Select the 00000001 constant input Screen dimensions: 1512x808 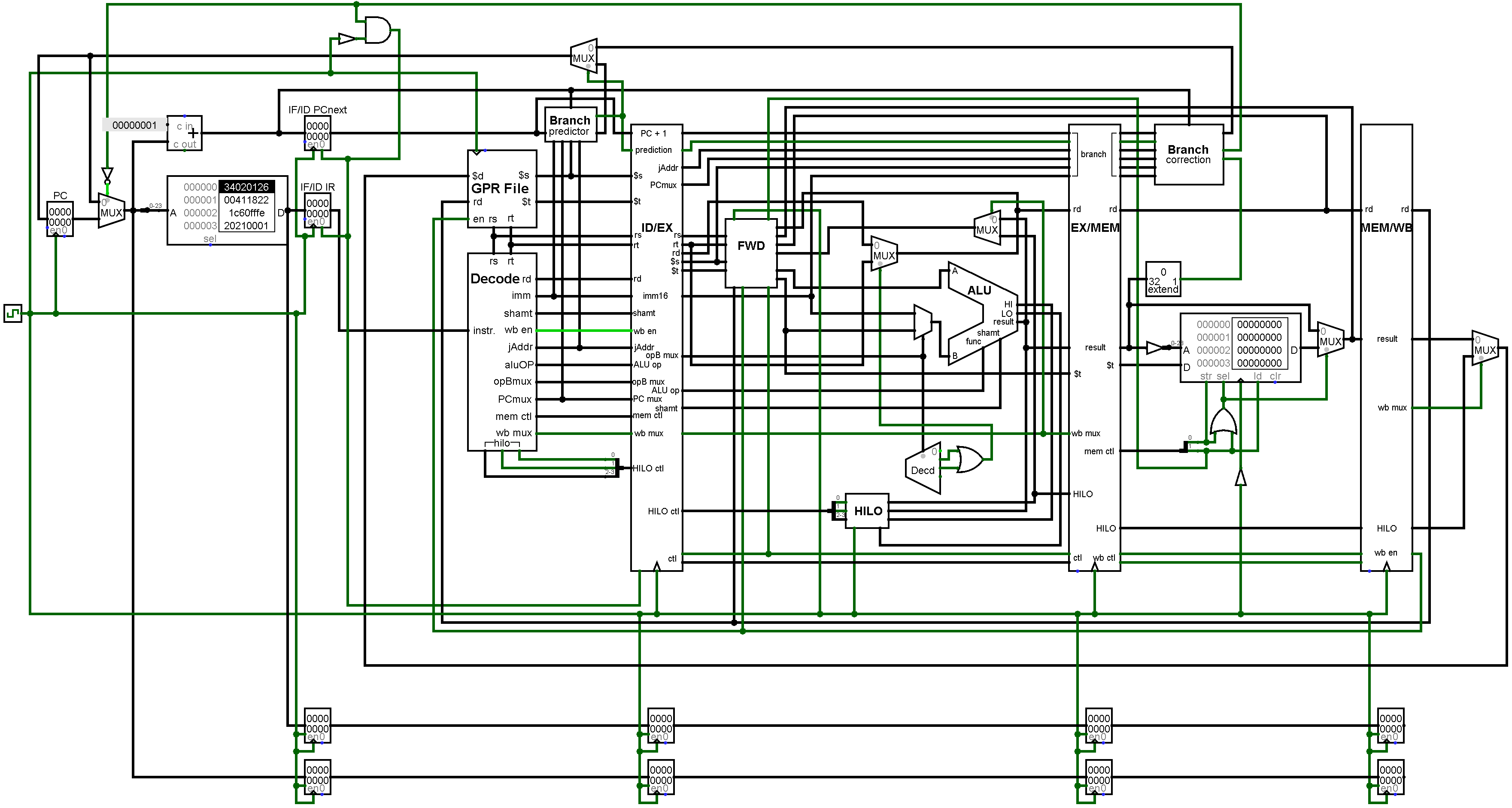coord(134,125)
